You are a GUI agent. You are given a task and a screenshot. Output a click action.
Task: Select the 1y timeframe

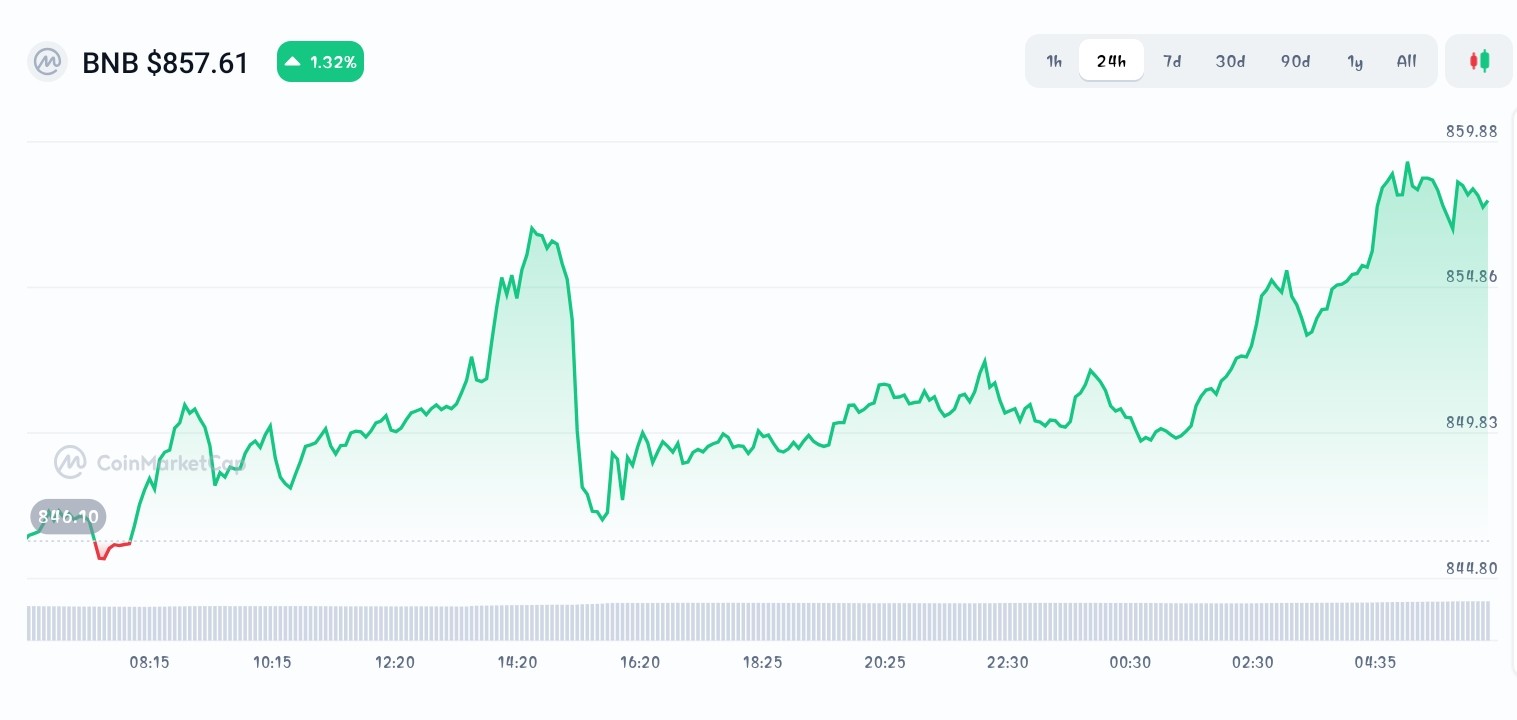[x=1355, y=61]
